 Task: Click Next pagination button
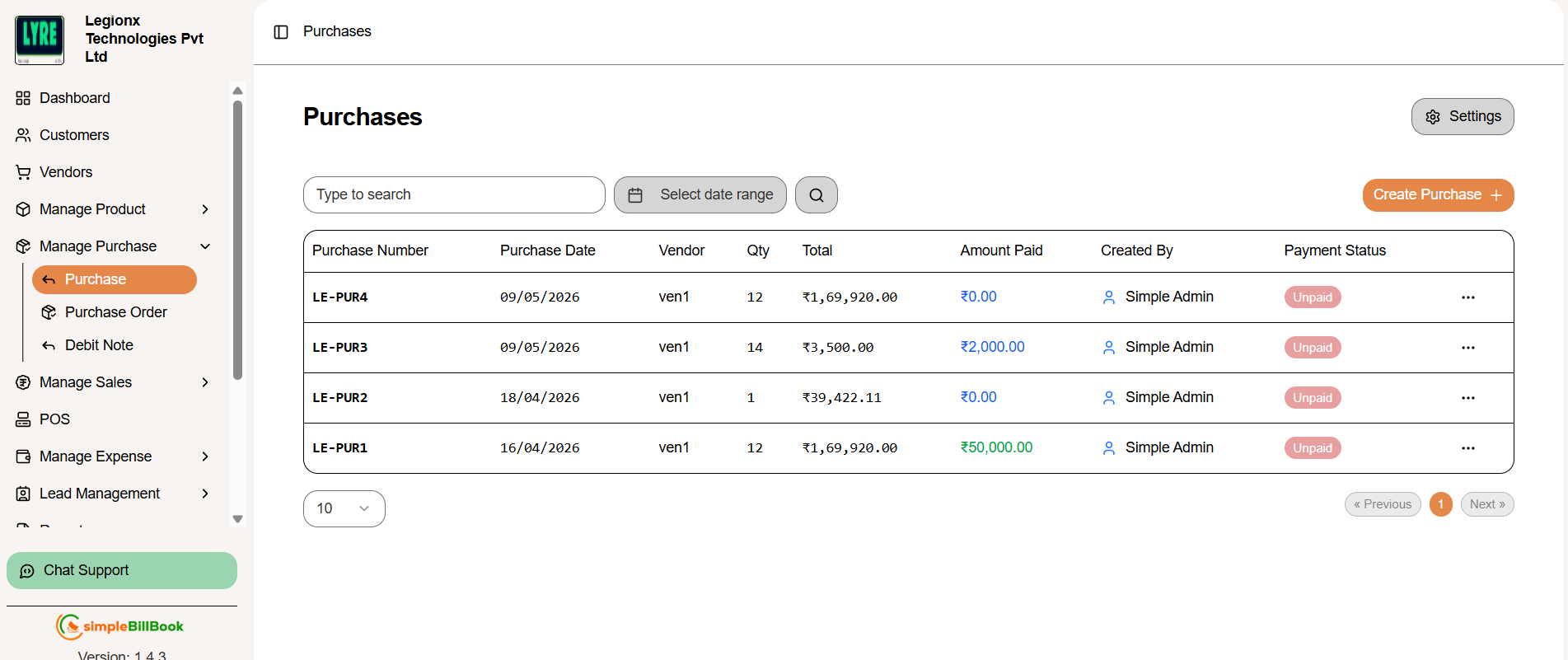[1487, 504]
